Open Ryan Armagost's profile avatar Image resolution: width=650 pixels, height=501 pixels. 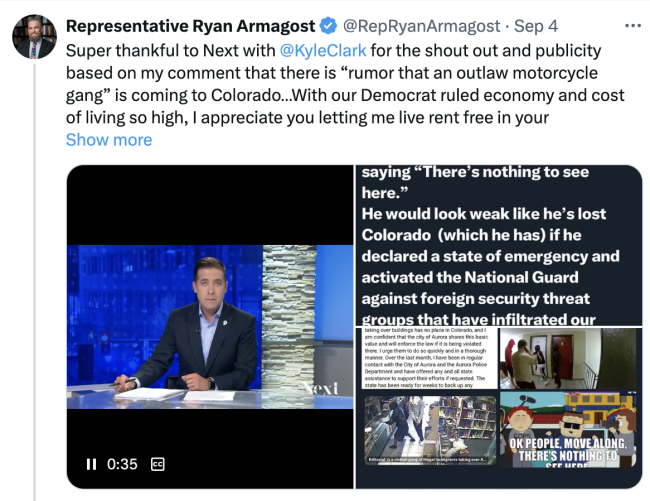pyautogui.click(x=34, y=37)
